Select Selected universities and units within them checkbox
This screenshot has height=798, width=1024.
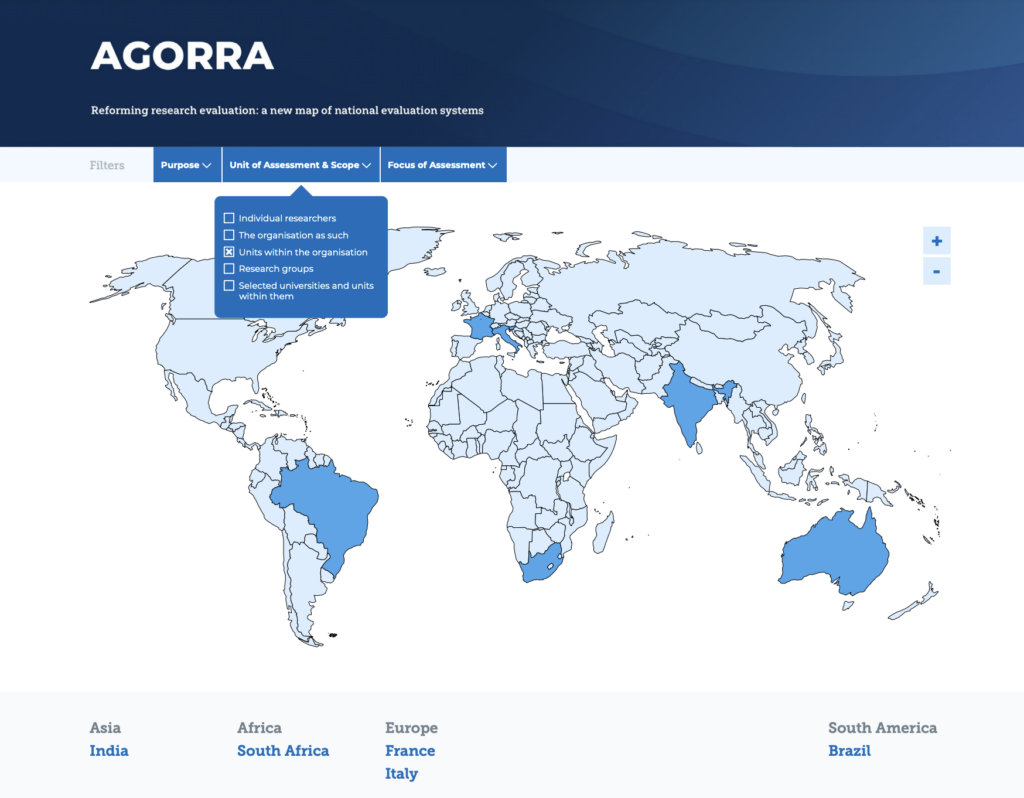(x=229, y=285)
